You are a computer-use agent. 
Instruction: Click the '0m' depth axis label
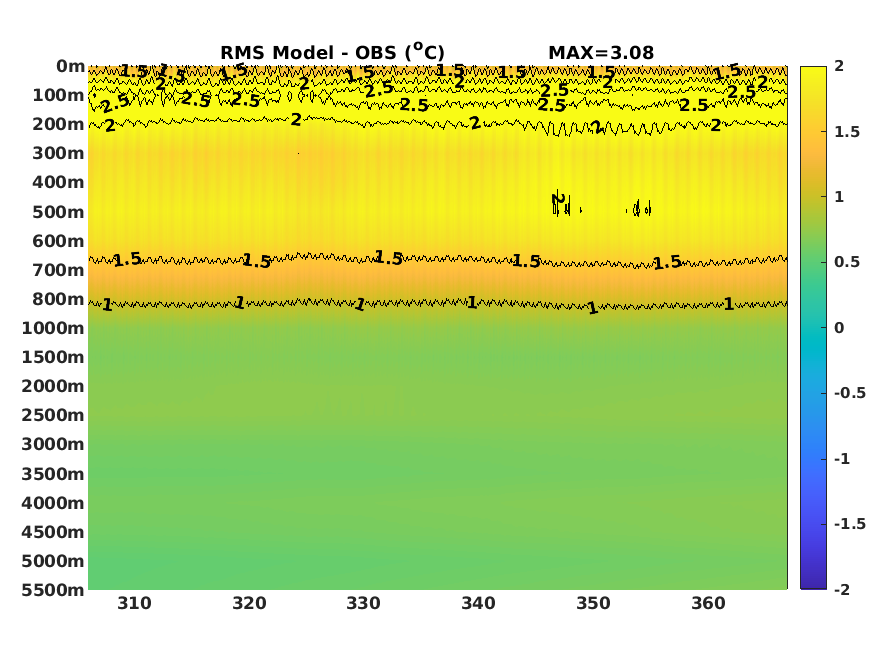click(70, 66)
